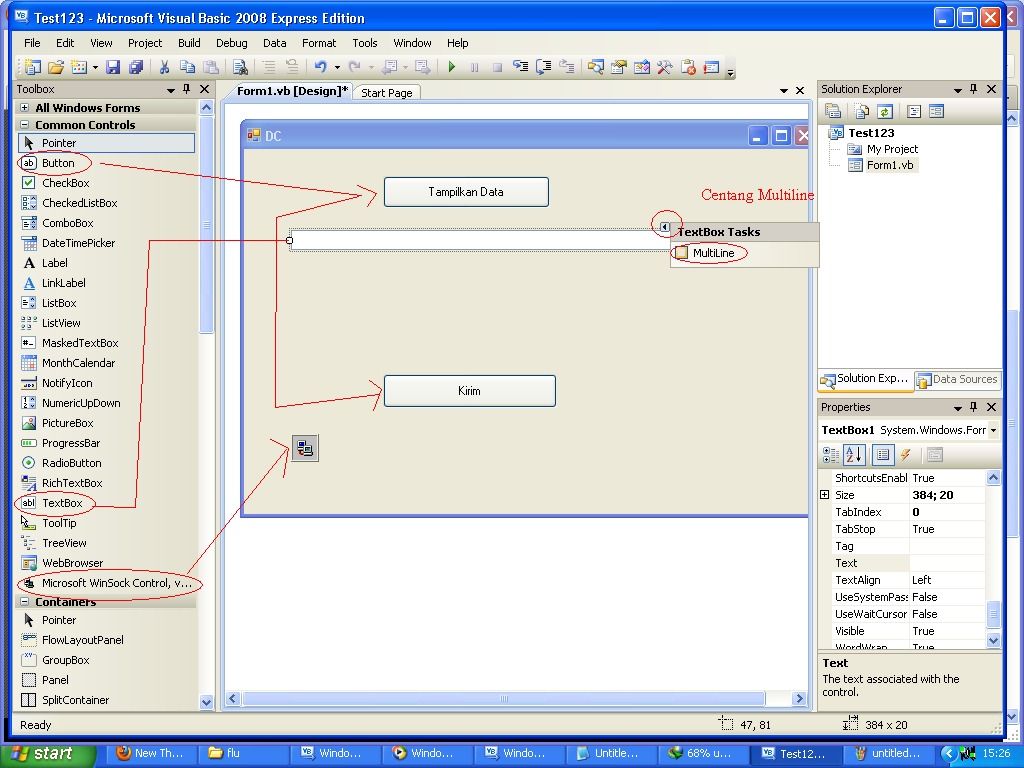1024x768 pixels.
Task: Click the Cut scissors icon
Action: 165,67
